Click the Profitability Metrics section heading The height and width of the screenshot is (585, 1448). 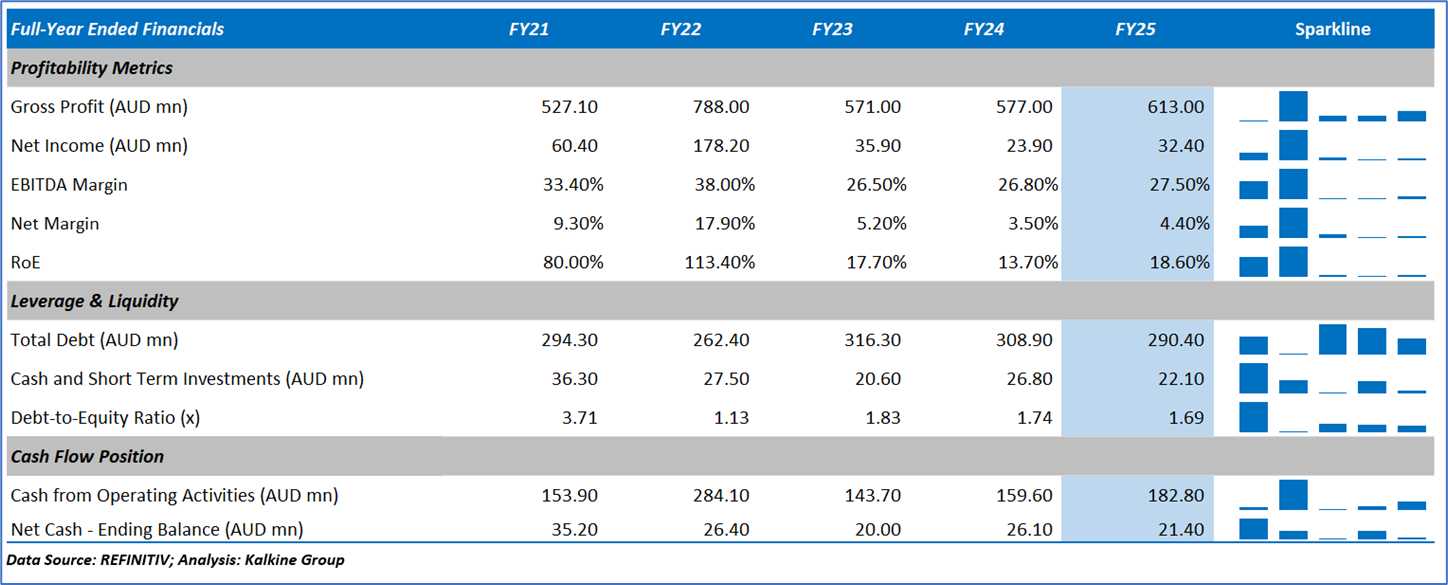point(91,68)
